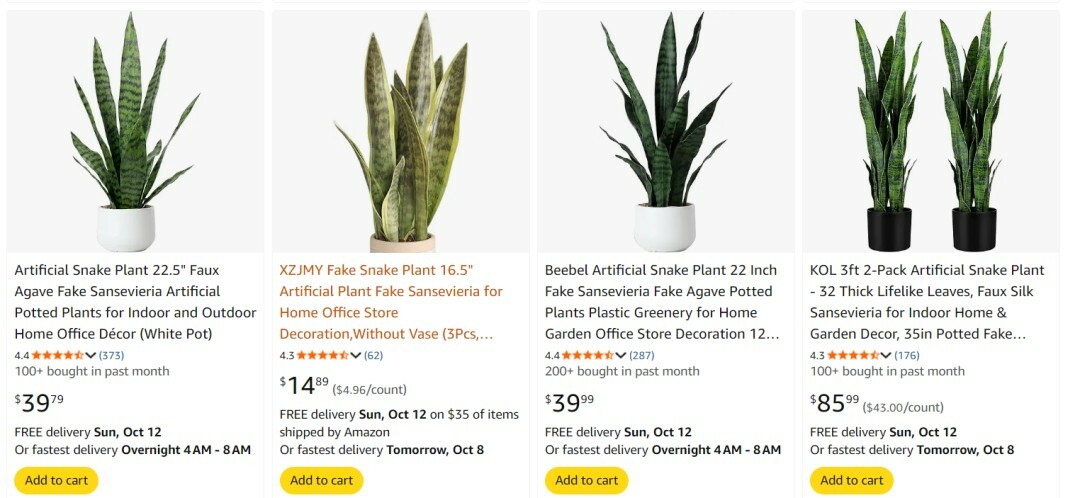This screenshot has width=1080, height=498.
Task: Click the star rating icons of the KOL 2-Pack plant
Action: pyautogui.click(x=852, y=355)
